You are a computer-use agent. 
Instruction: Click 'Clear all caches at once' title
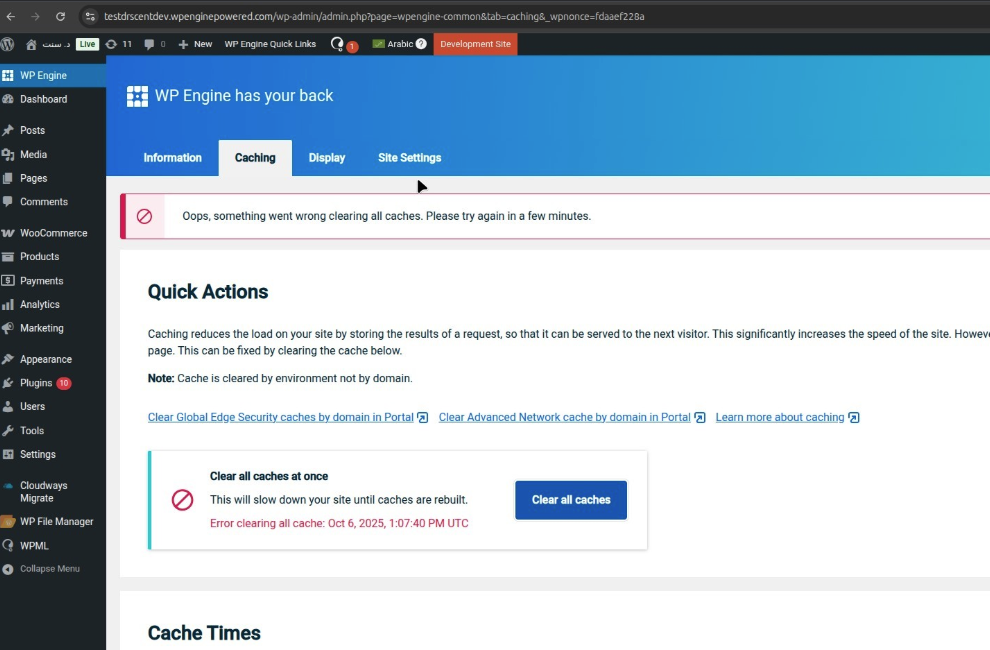(269, 476)
